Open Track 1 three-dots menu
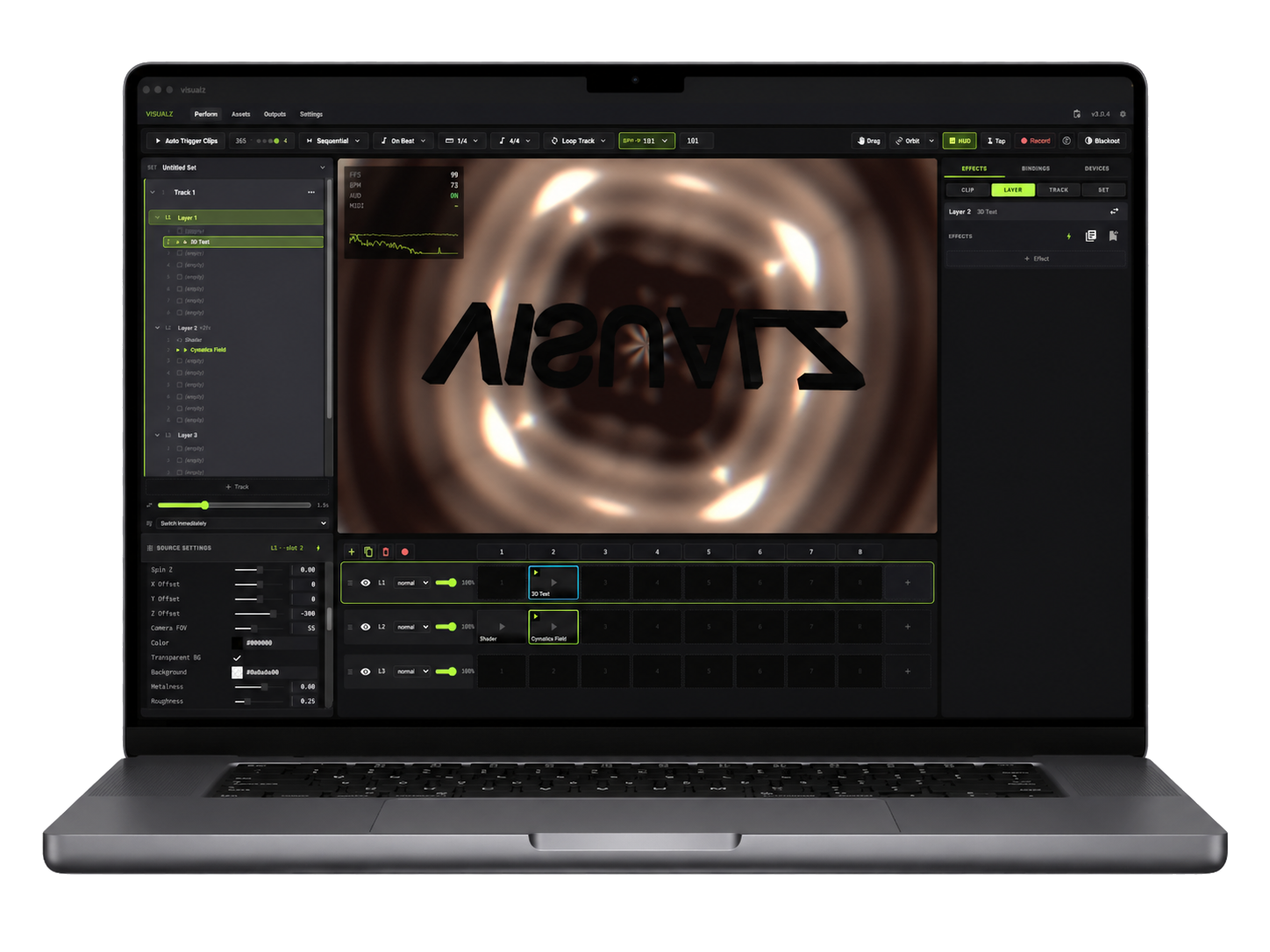Viewport: 1270px width, 952px height. (x=311, y=192)
